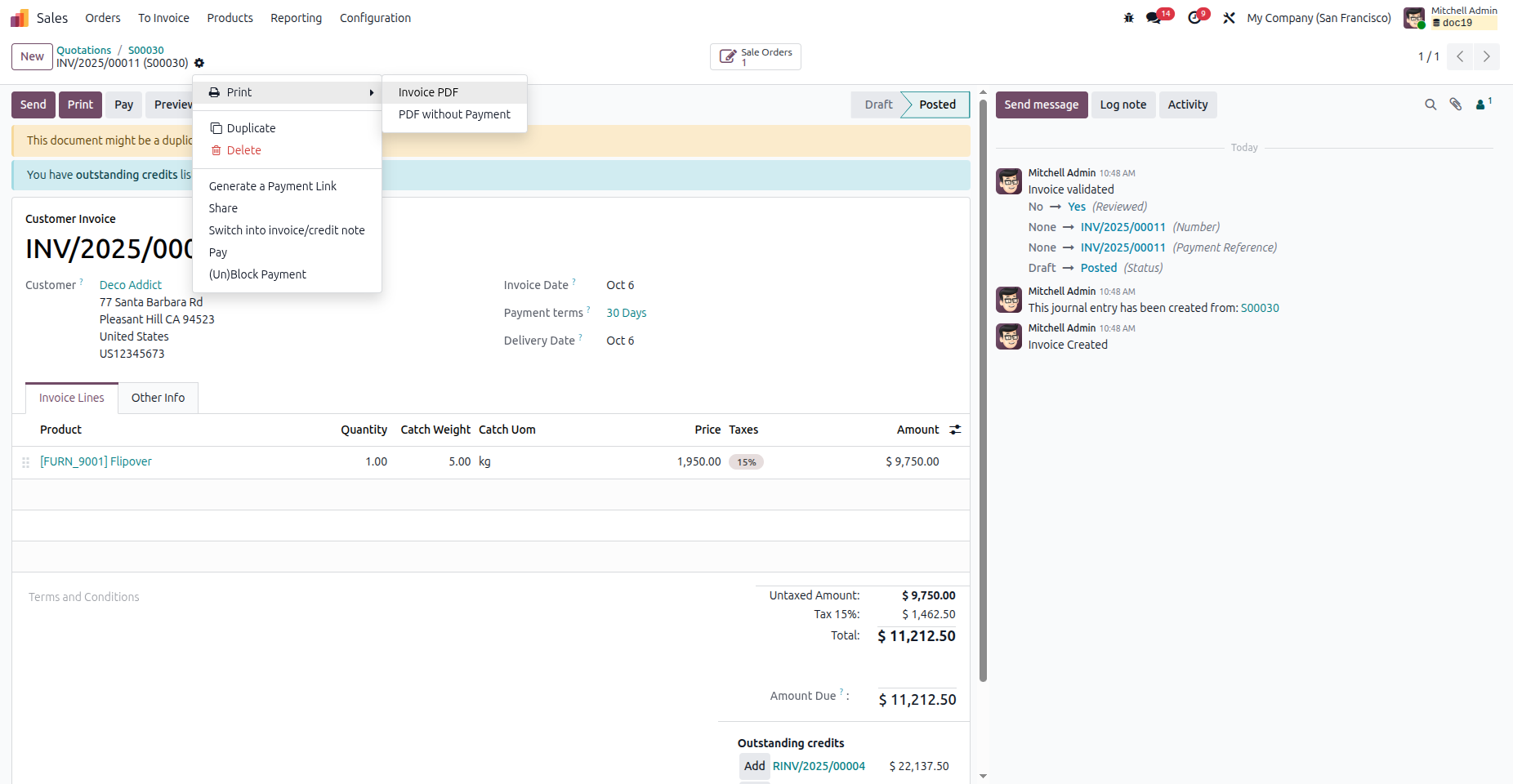This screenshot has height=784, width=1513.
Task: Open [FURN_9001] Flipover product link
Action: click(96, 461)
